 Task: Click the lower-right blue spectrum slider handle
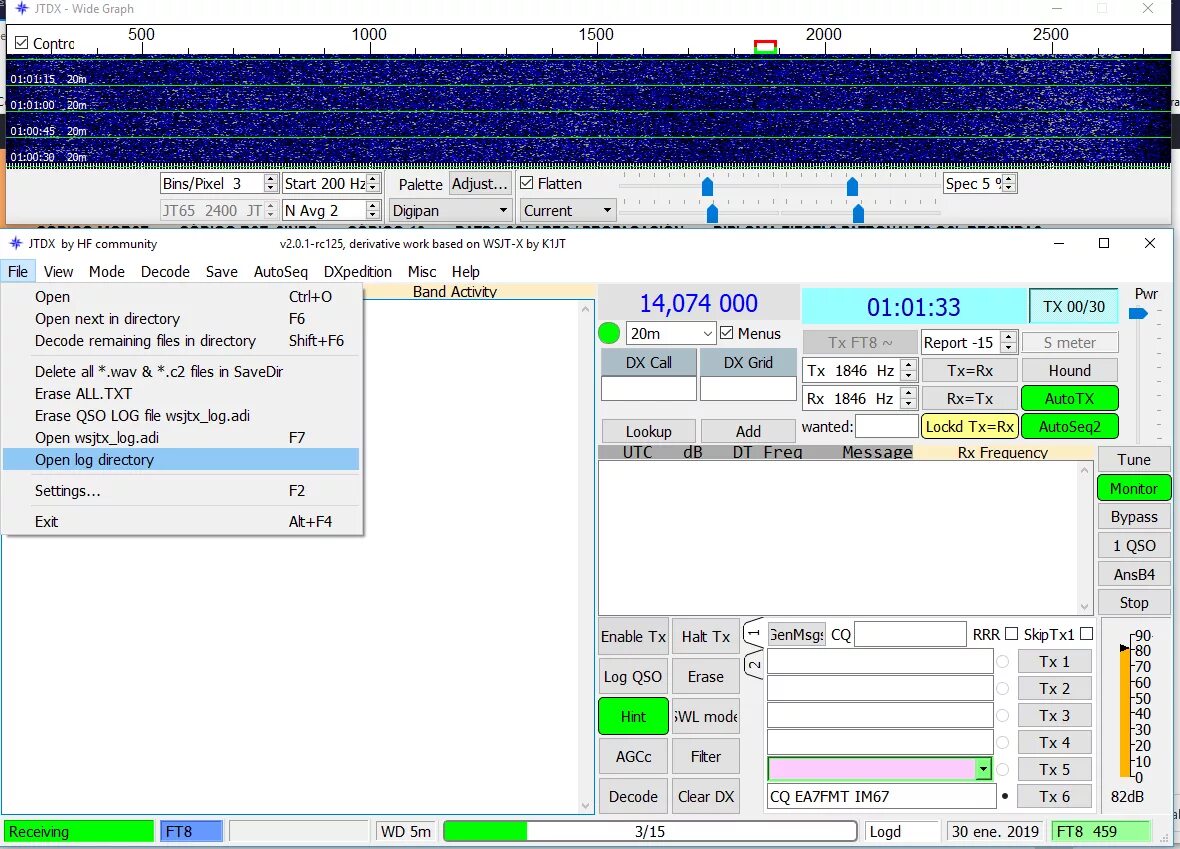click(858, 214)
